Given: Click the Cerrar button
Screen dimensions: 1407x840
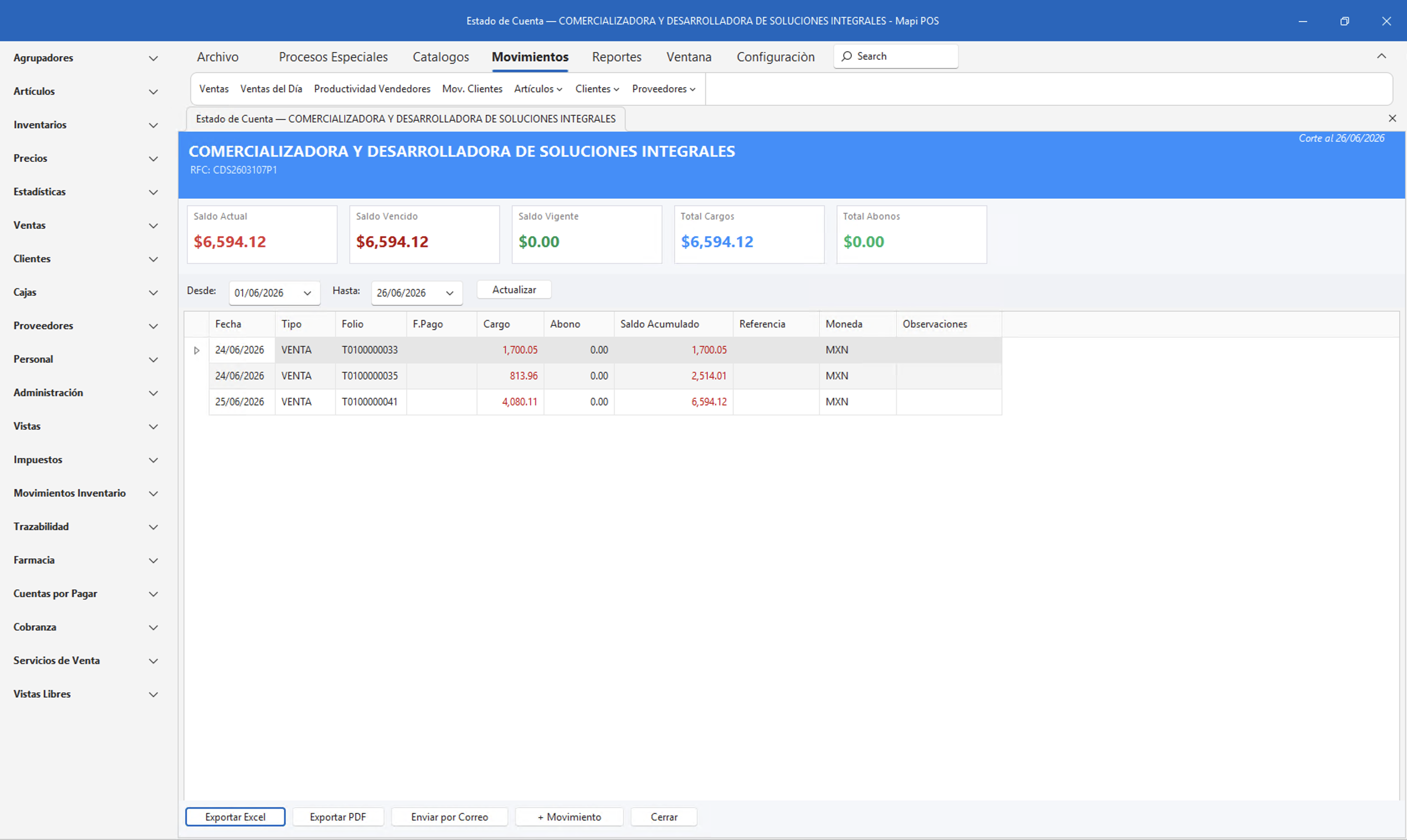Looking at the screenshot, I should pyautogui.click(x=664, y=817).
